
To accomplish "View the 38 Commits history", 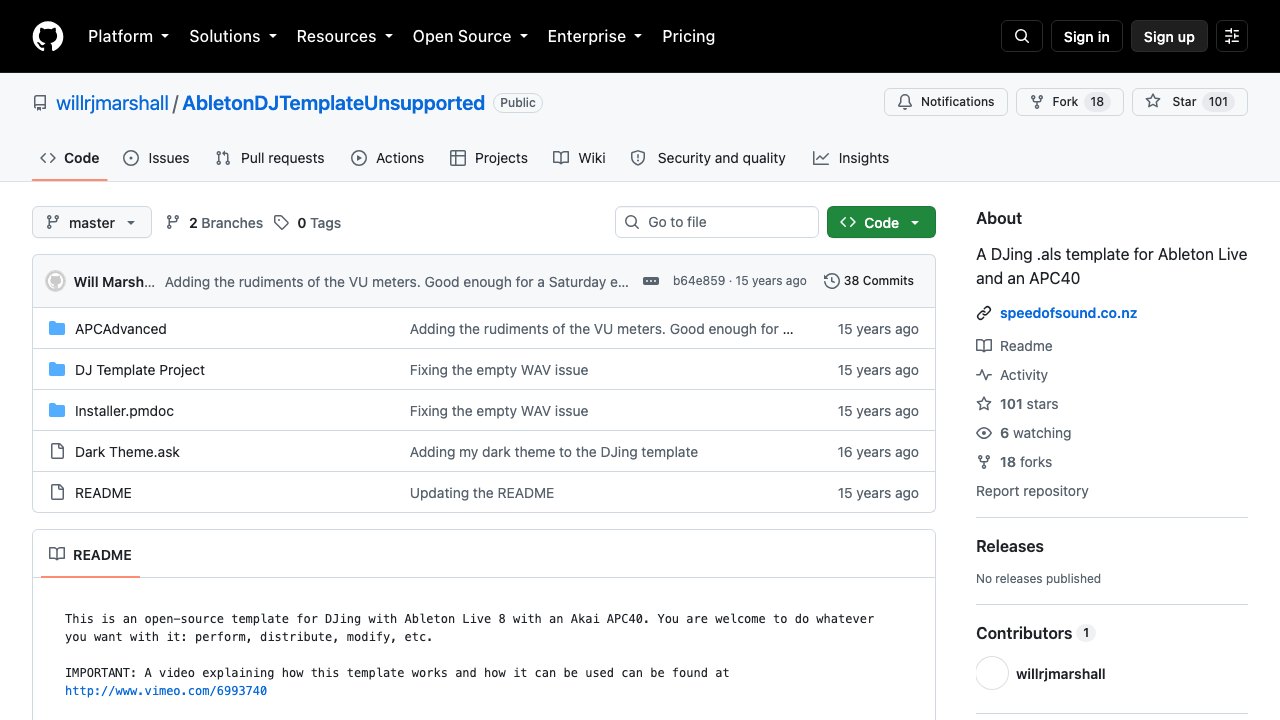I will (869, 281).
